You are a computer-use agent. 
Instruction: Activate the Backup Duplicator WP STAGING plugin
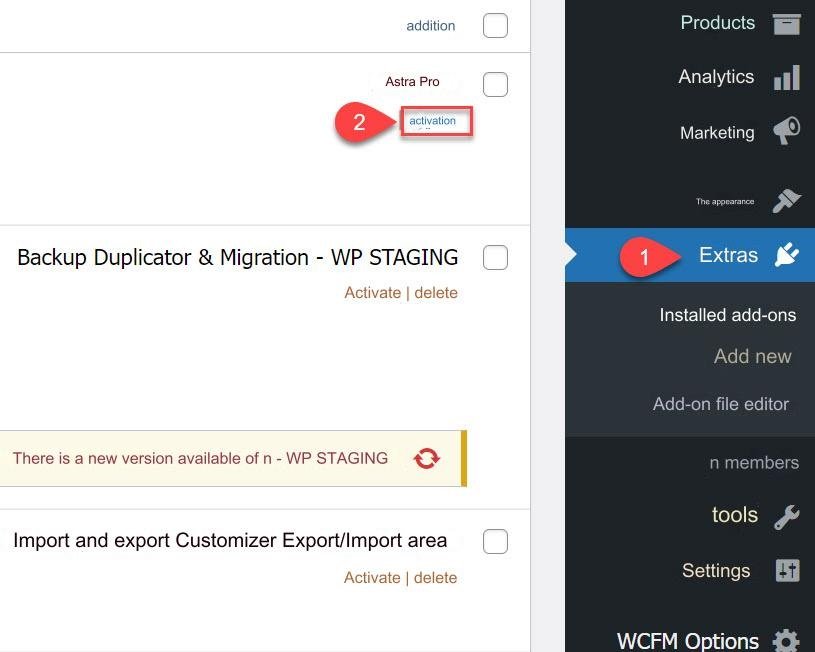(x=373, y=293)
